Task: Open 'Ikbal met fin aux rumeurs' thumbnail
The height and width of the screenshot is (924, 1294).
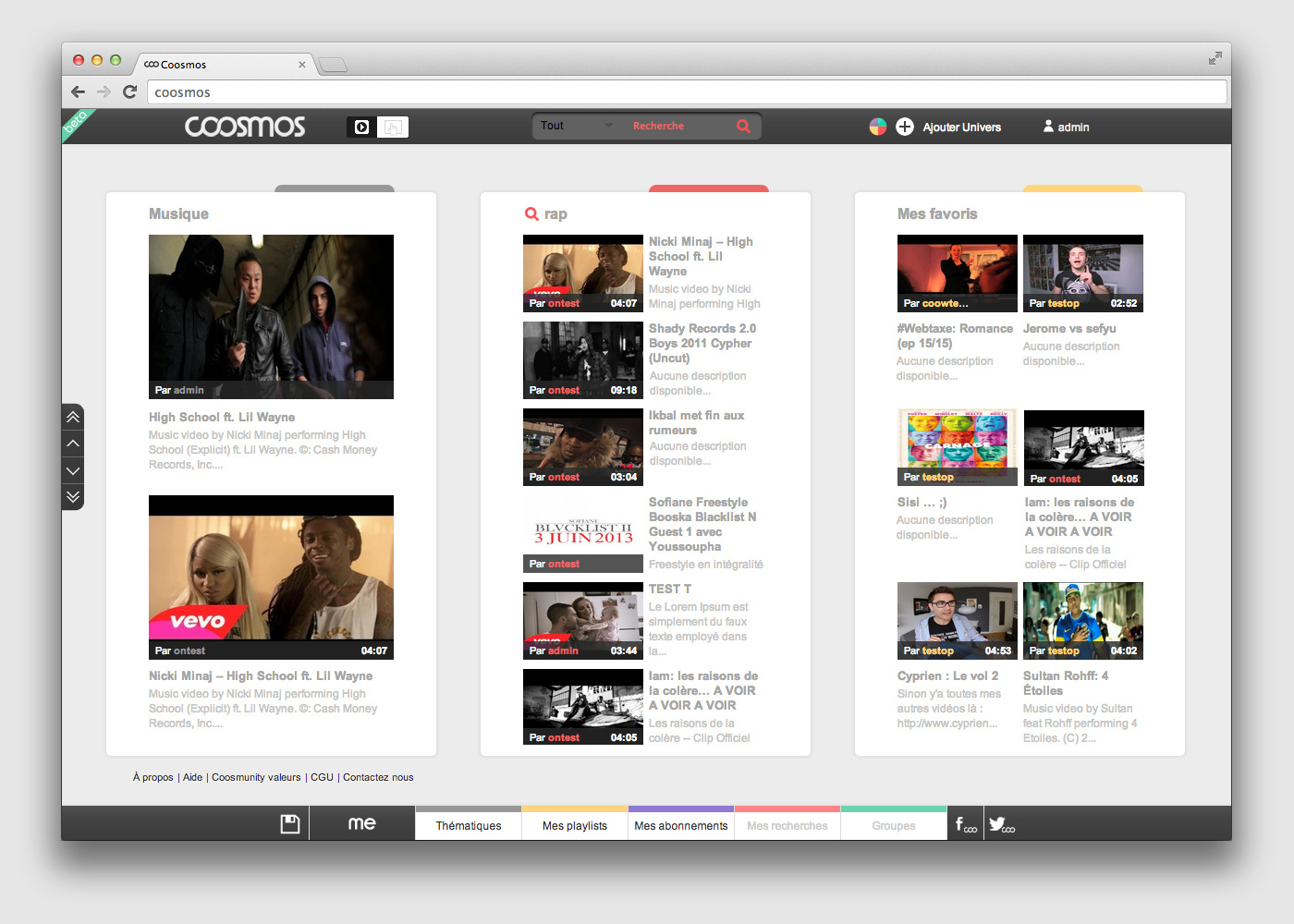Action: (x=583, y=446)
